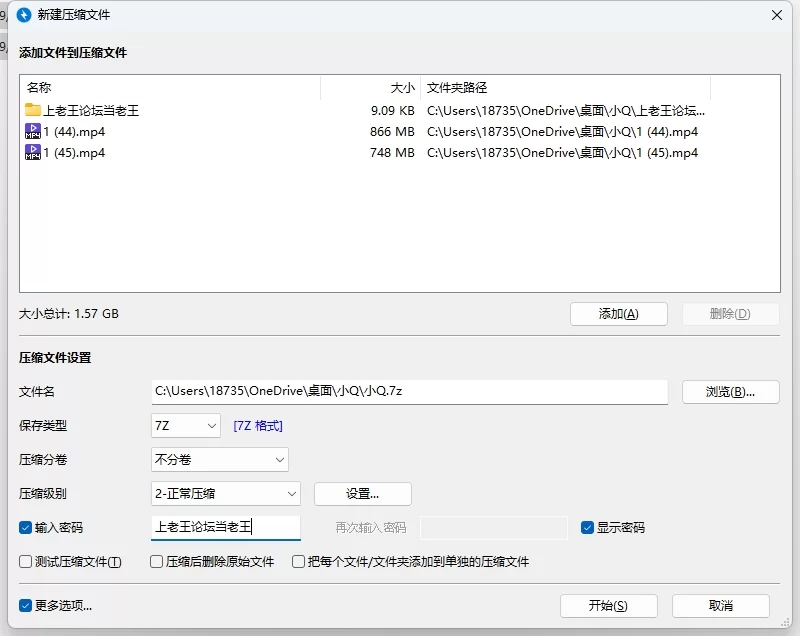Click the 748 MB size cell

[392, 152]
